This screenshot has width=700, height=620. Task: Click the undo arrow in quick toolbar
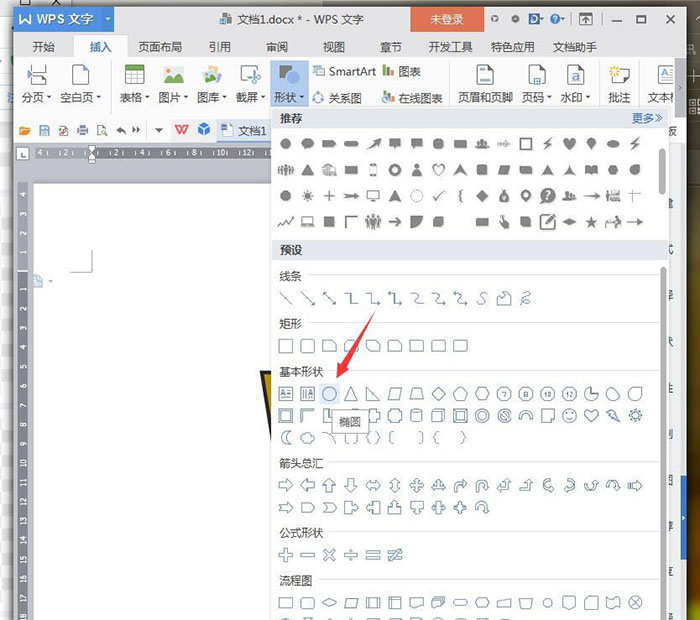click(x=121, y=130)
